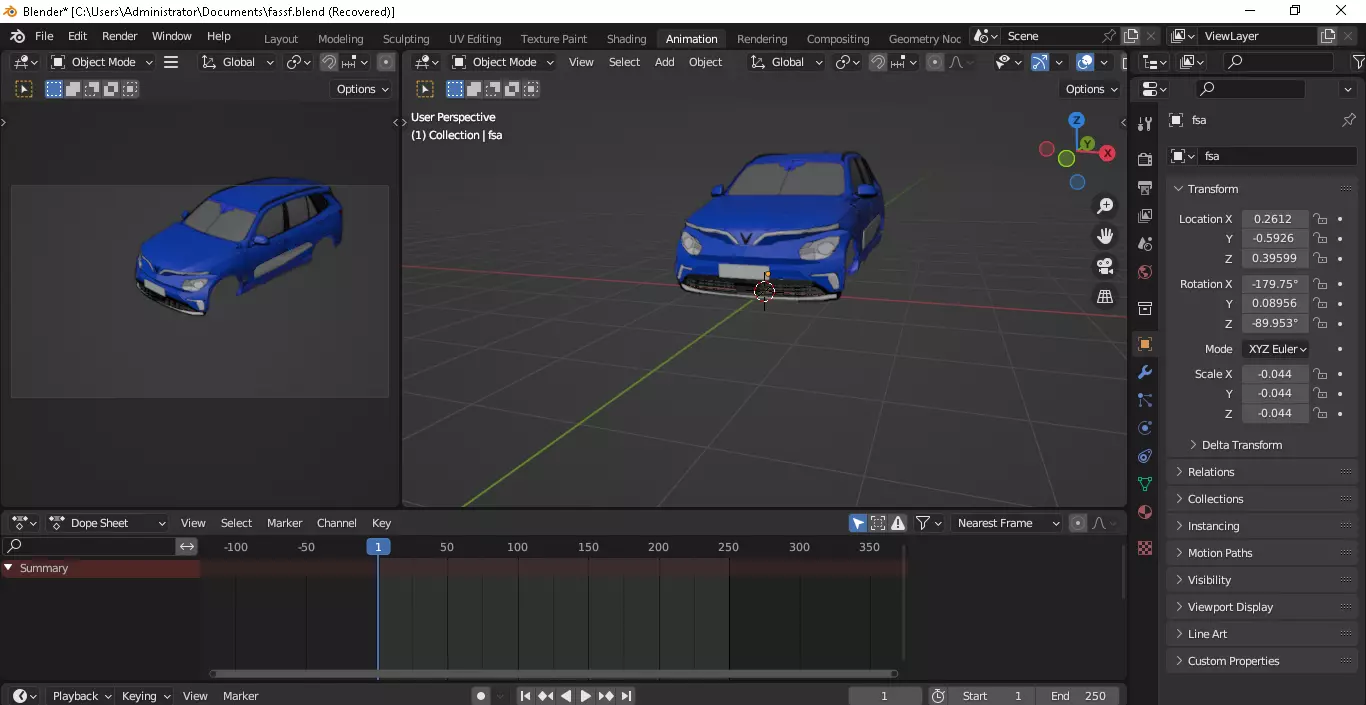Open the Output properties tab
Image resolution: width=1366 pixels, height=705 pixels.
tap(1145, 187)
